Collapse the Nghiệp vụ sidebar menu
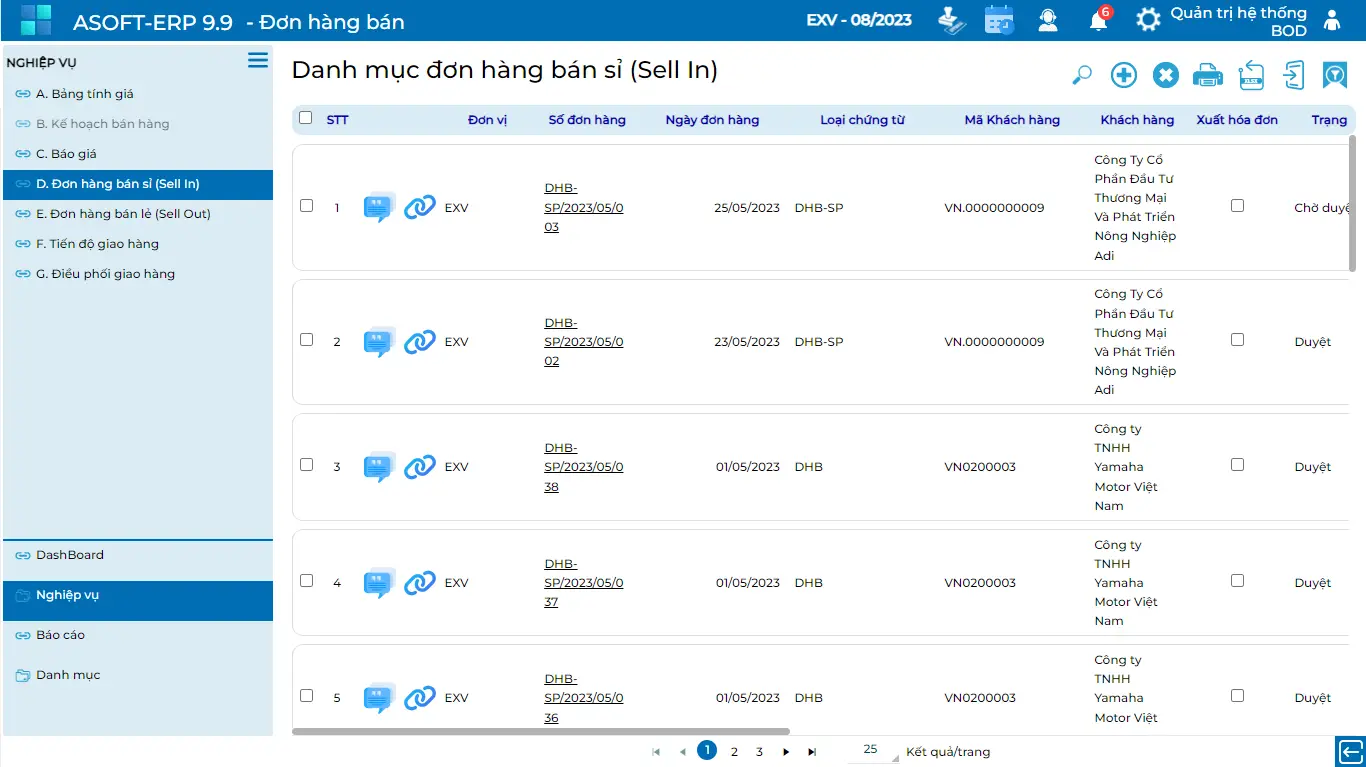Screen dimensions: 1366x767 click(x=258, y=61)
